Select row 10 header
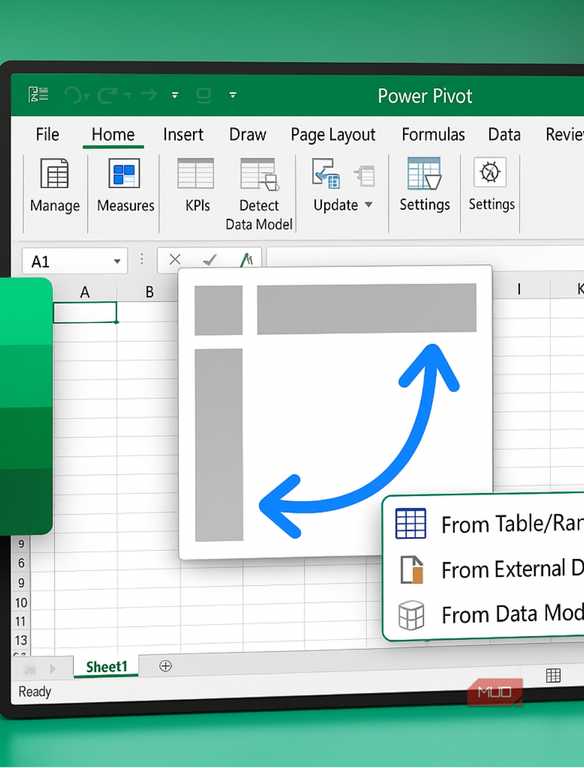Viewport: 584px width, 768px height. [x=21, y=602]
